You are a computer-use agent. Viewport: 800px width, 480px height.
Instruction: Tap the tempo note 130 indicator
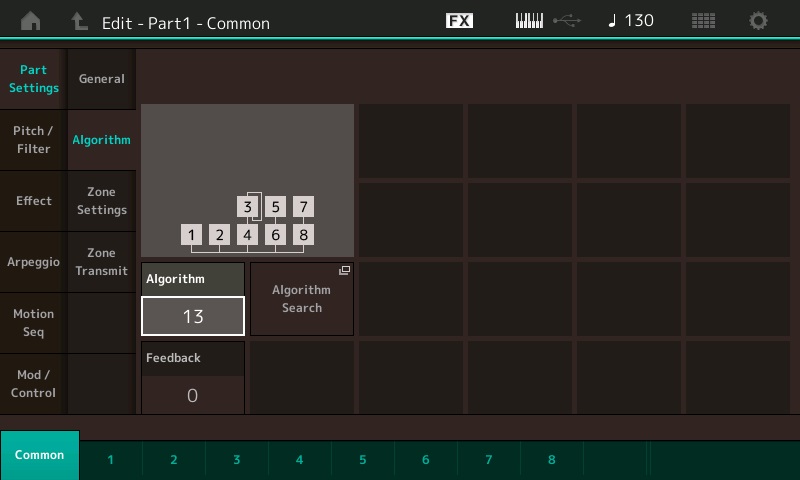pyautogui.click(x=631, y=21)
